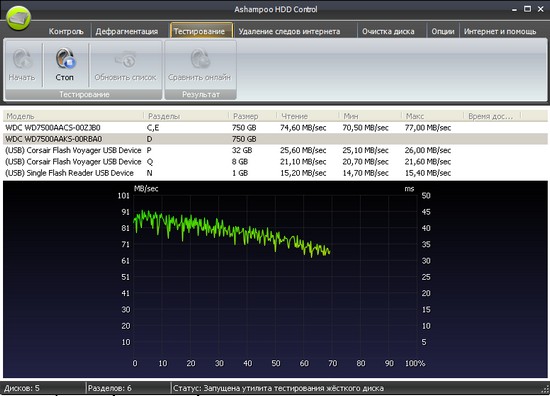This screenshot has height=396, width=550.
Task: Click the green Ashampoo logo orb
Action: (x=18, y=18)
